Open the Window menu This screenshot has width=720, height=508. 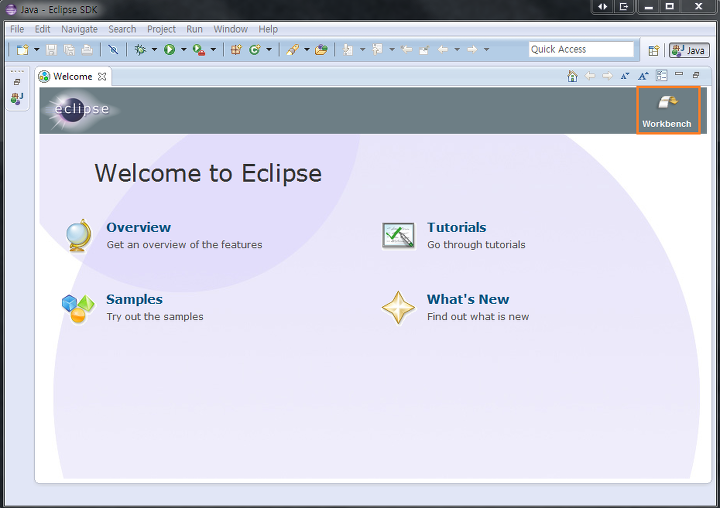(x=231, y=29)
